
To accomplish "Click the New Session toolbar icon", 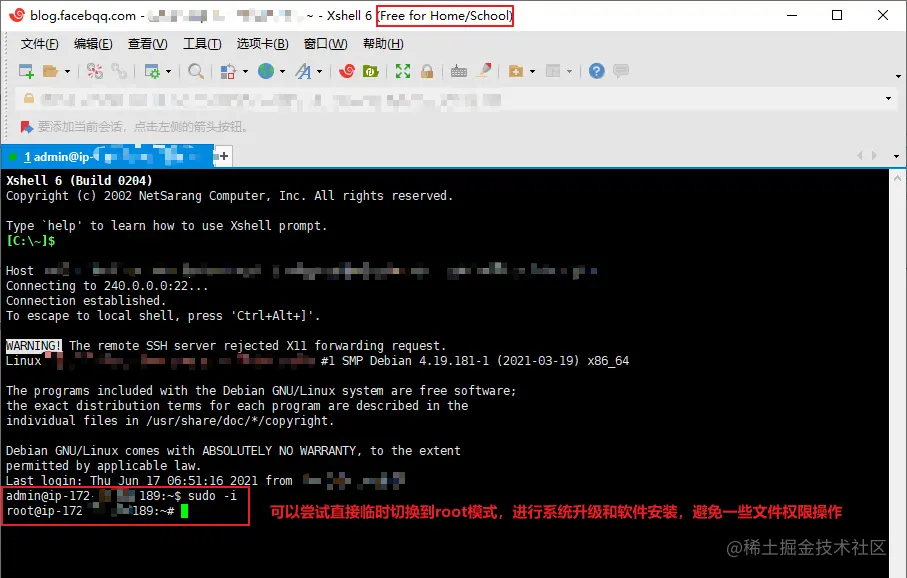I will pos(26,71).
